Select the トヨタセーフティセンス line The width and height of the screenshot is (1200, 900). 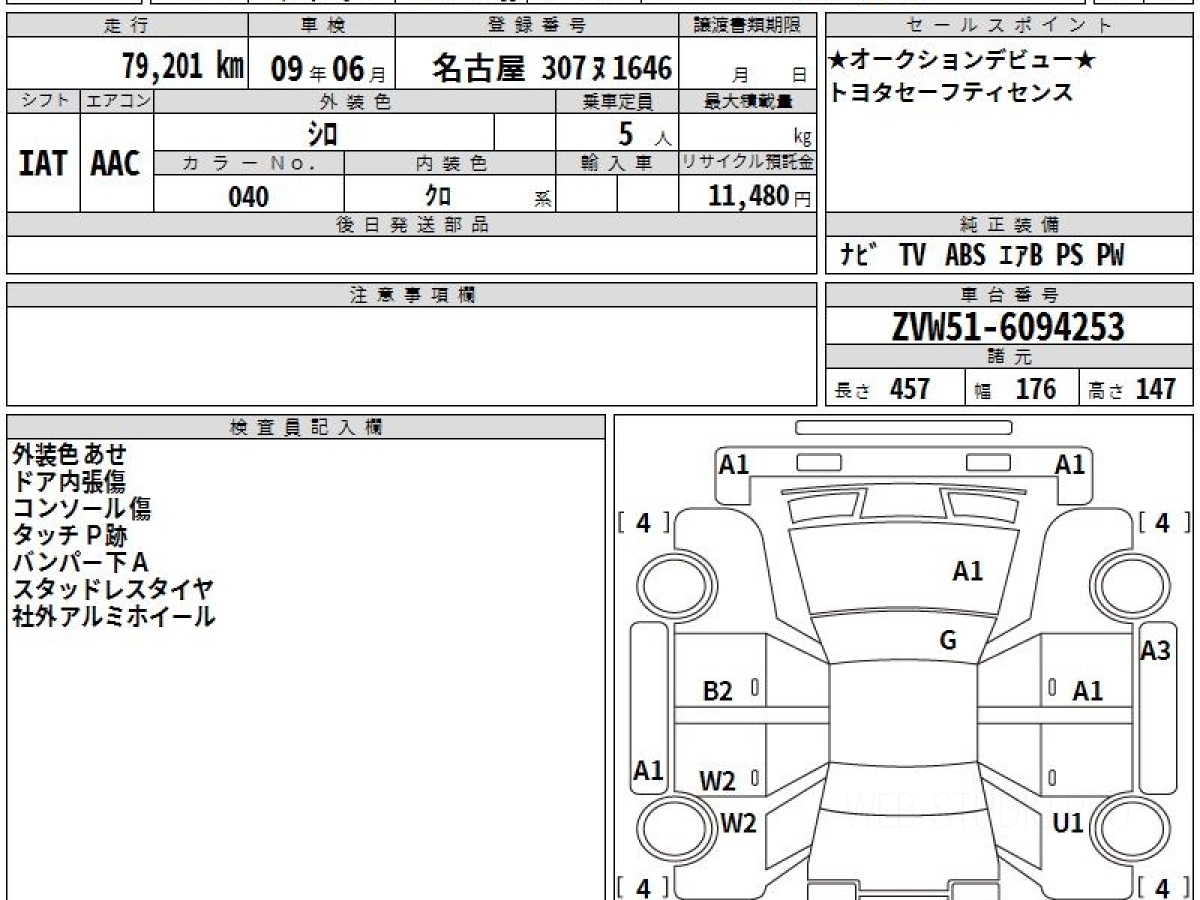[950, 92]
